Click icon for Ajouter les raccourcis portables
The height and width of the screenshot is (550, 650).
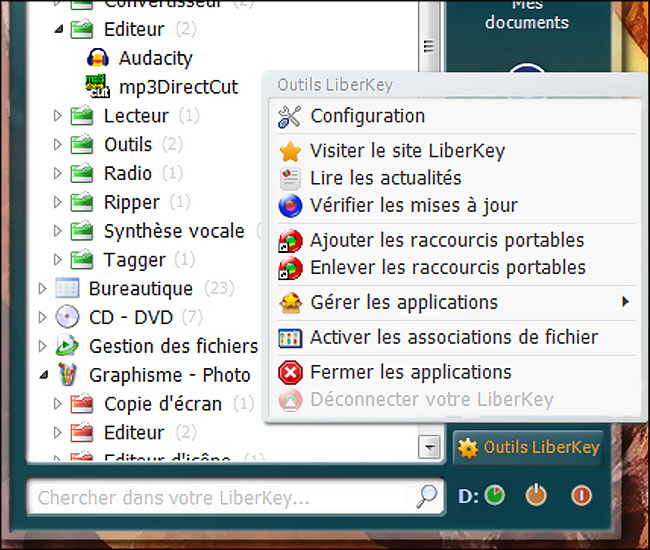tap(290, 241)
